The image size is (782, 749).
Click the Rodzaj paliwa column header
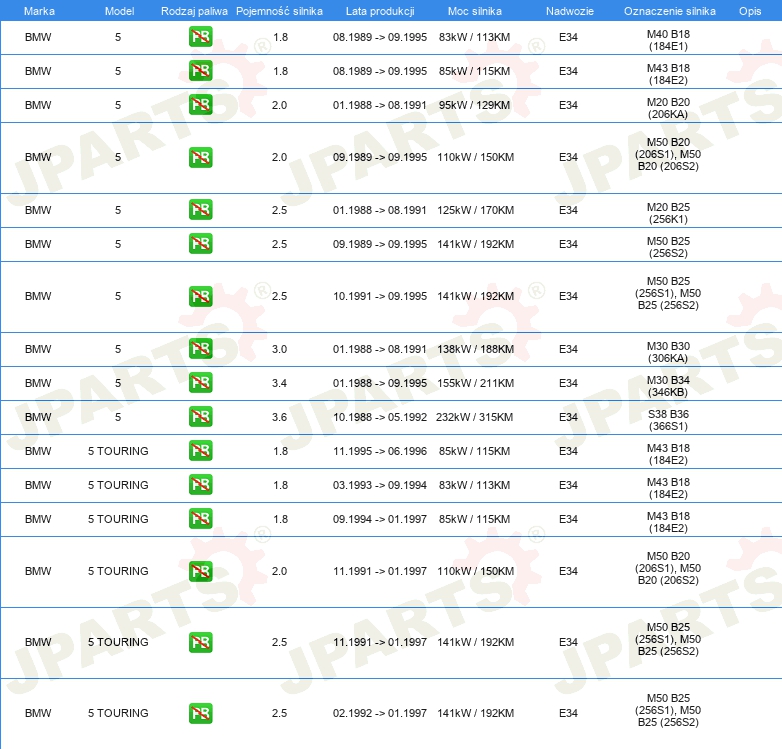click(x=194, y=11)
